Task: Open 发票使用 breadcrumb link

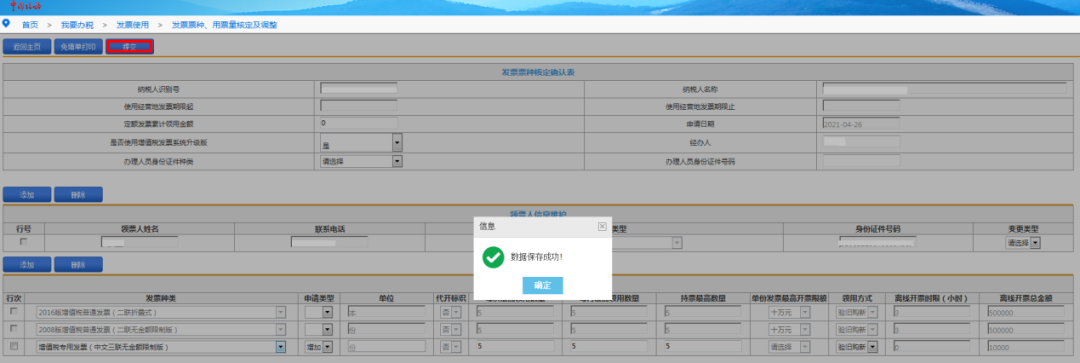Action: click(x=132, y=24)
